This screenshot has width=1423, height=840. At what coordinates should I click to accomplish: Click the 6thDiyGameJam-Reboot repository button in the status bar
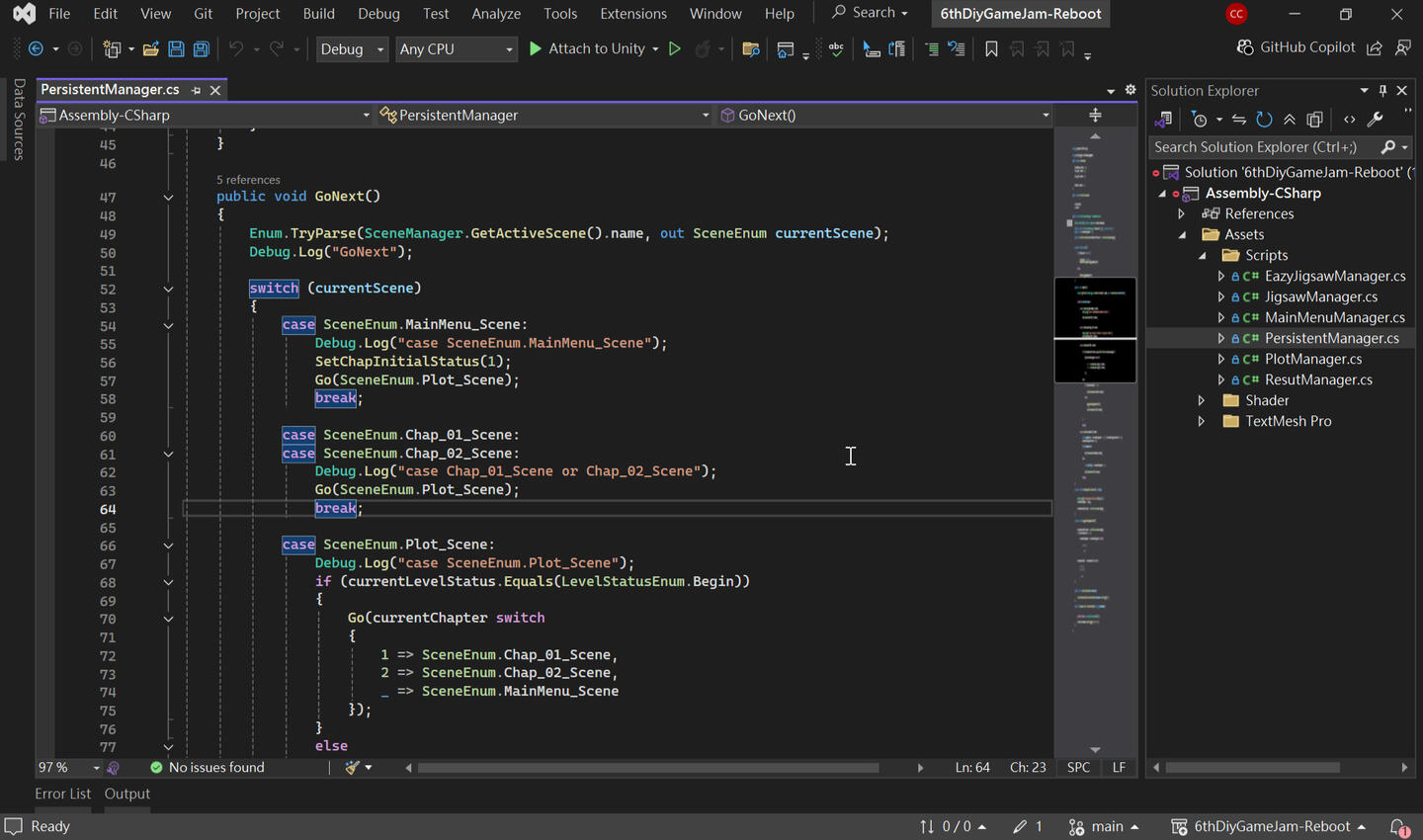point(1269,826)
